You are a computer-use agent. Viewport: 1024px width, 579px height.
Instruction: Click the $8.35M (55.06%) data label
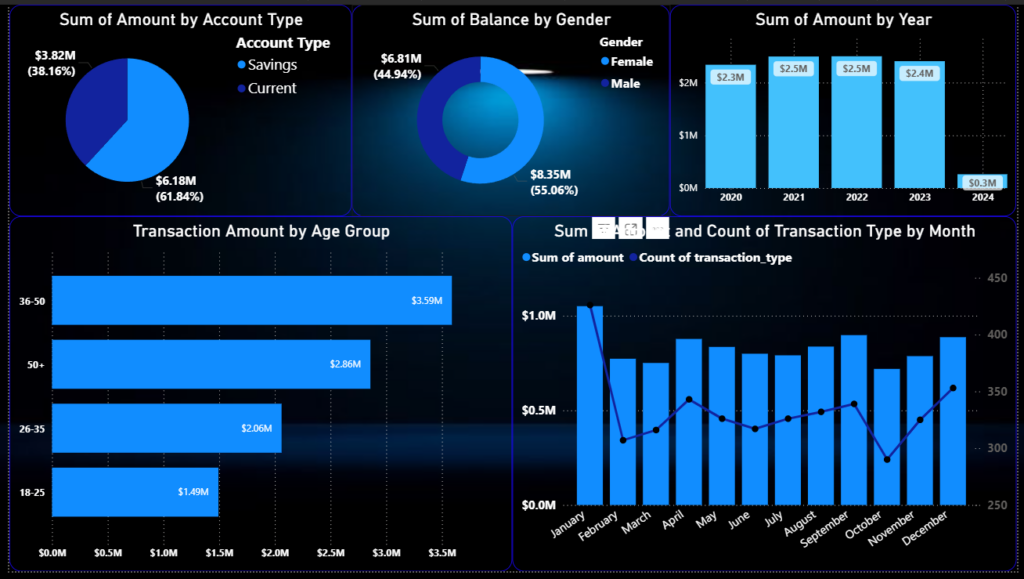(554, 182)
